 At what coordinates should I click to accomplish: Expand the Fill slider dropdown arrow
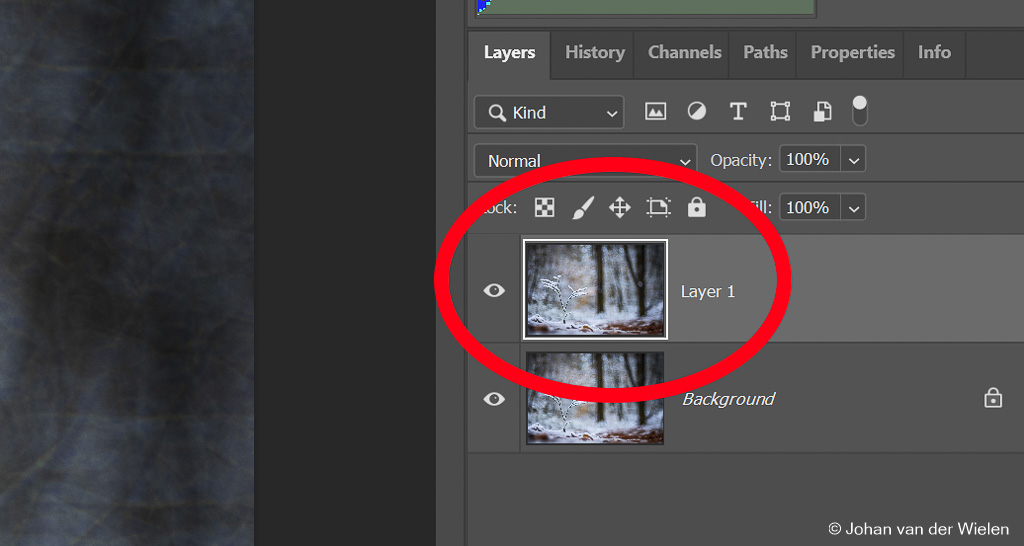pos(853,208)
